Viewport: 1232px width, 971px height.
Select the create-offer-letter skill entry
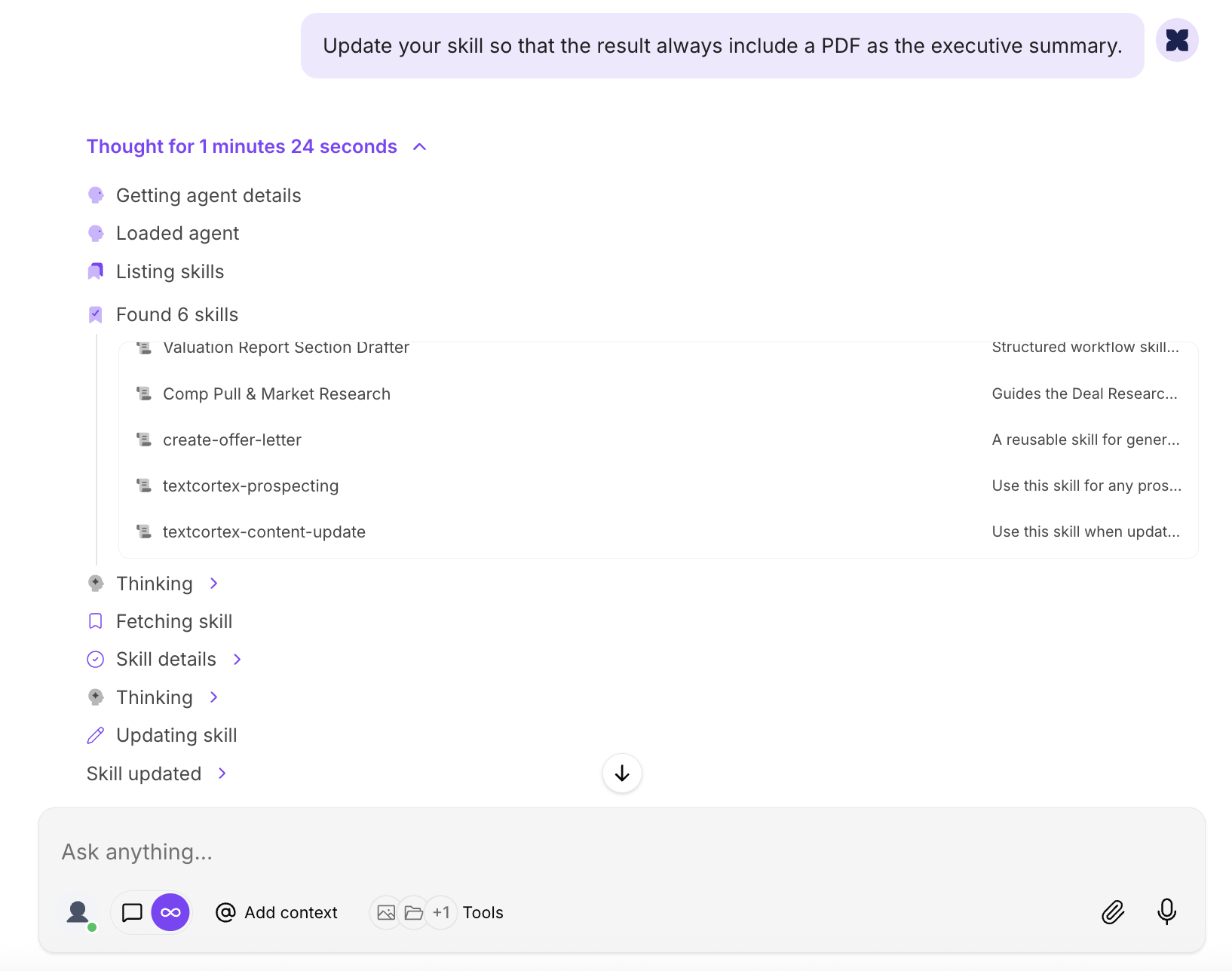[232, 440]
